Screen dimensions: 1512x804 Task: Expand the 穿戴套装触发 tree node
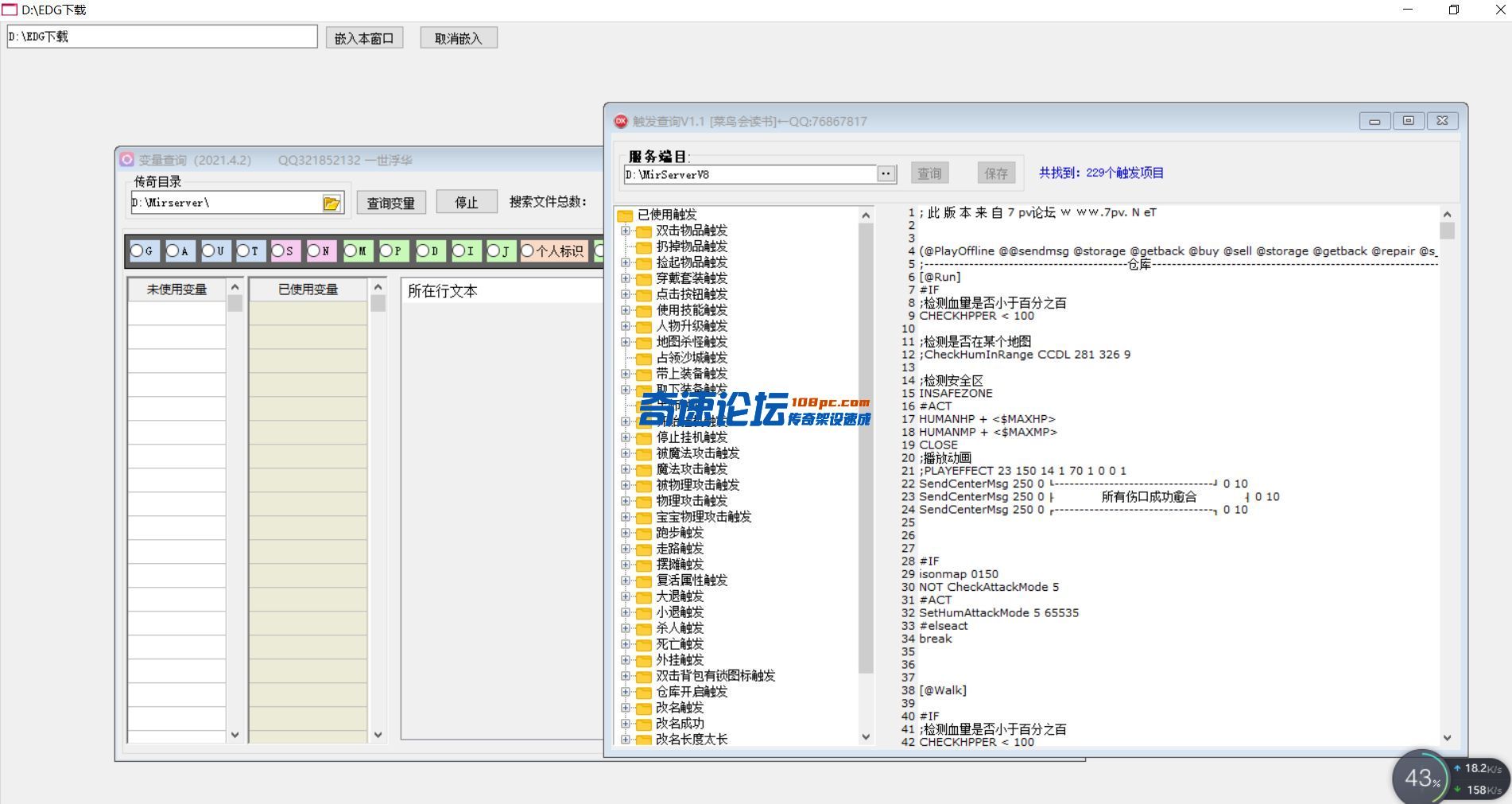(x=626, y=278)
